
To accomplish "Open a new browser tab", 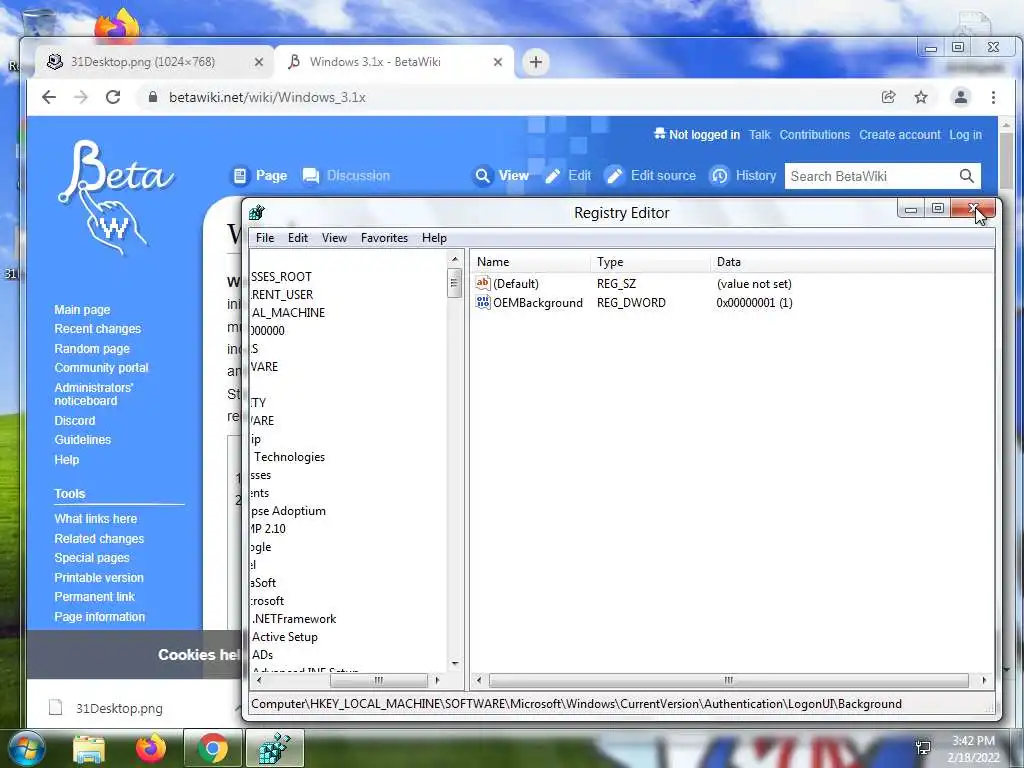I will pyautogui.click(x=536, y=62).
